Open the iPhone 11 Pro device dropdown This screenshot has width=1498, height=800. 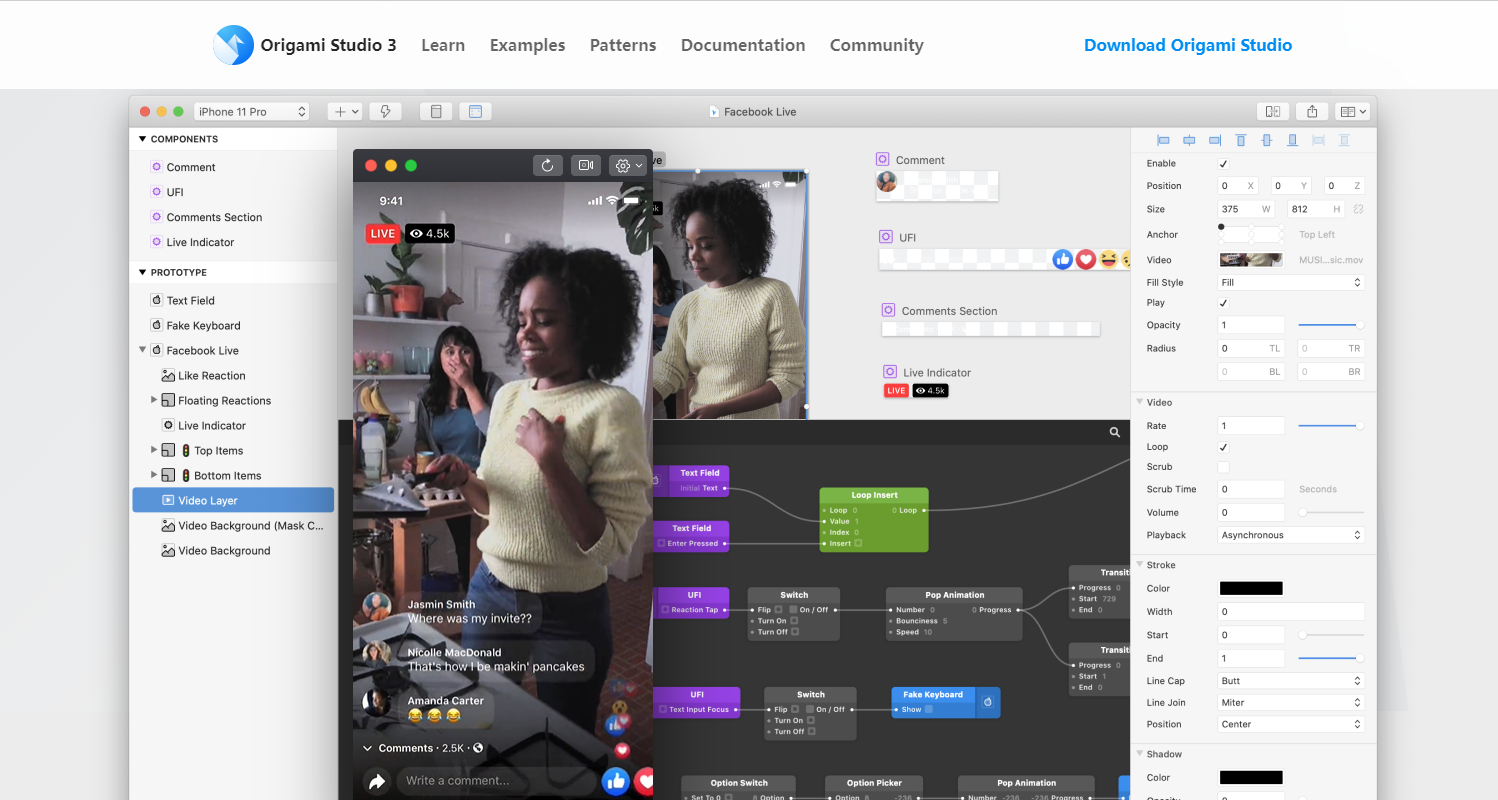252,112
